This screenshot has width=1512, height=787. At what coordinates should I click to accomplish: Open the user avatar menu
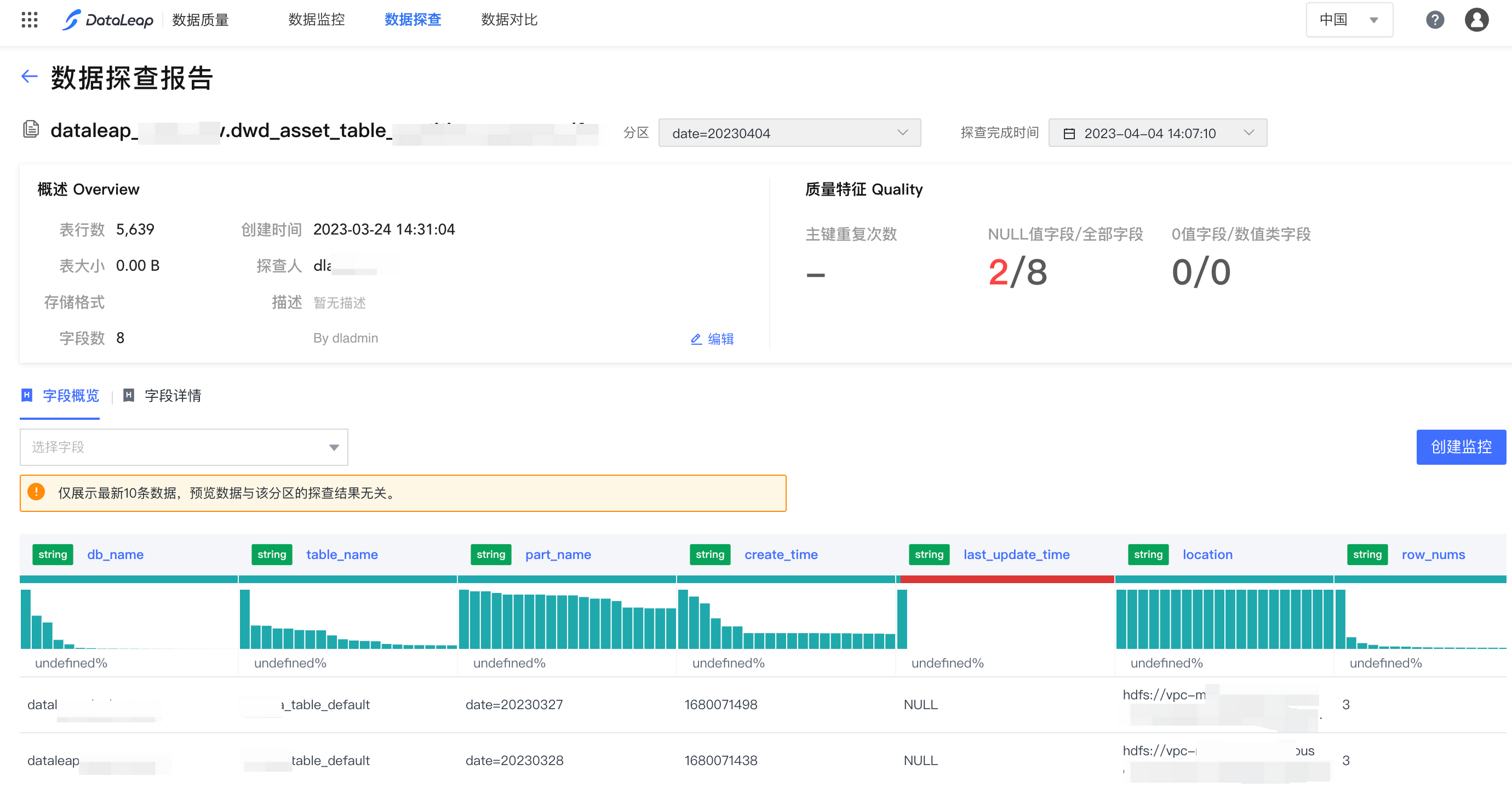click(1476, 20)
